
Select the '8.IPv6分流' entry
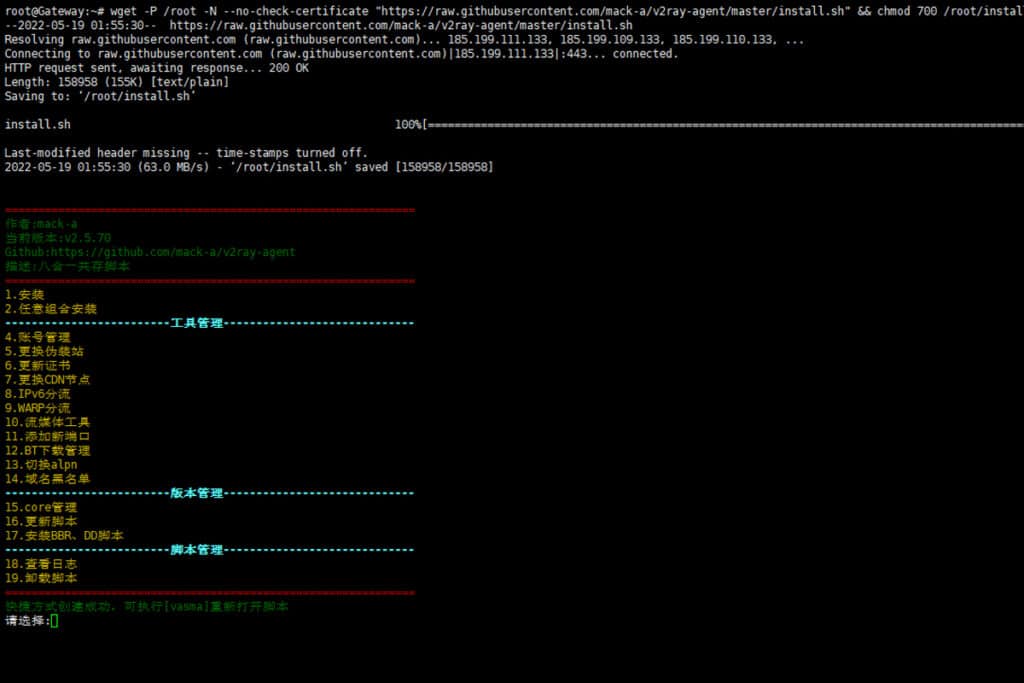[x=38, y=394]
